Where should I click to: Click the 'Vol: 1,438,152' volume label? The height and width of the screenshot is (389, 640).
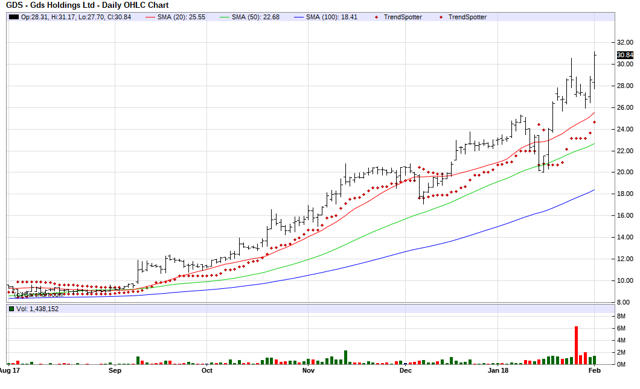(38, 309)
